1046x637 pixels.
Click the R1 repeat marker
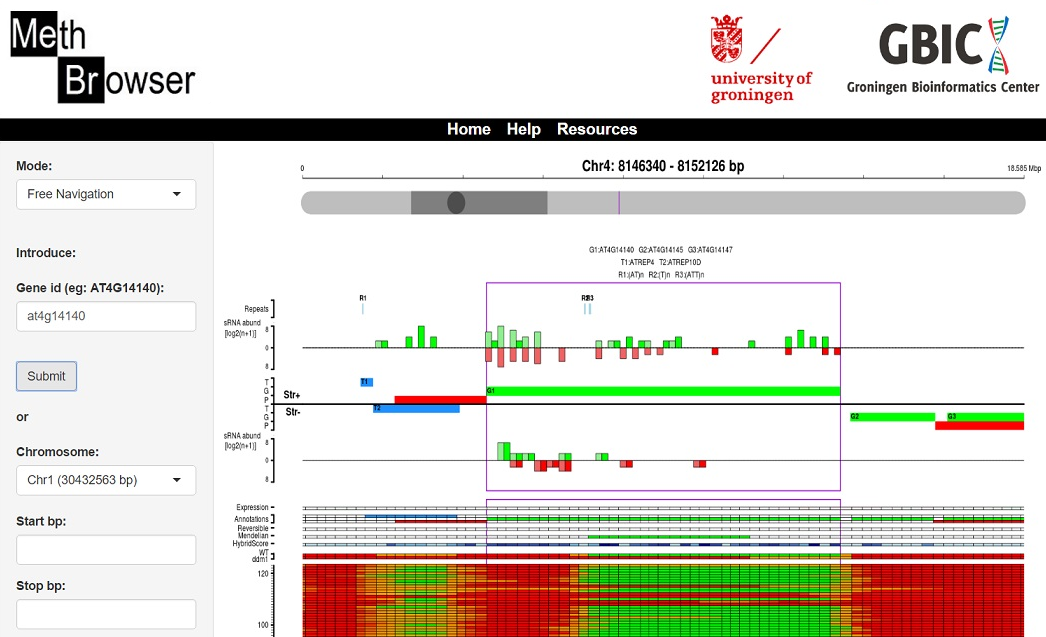[363, 308]
